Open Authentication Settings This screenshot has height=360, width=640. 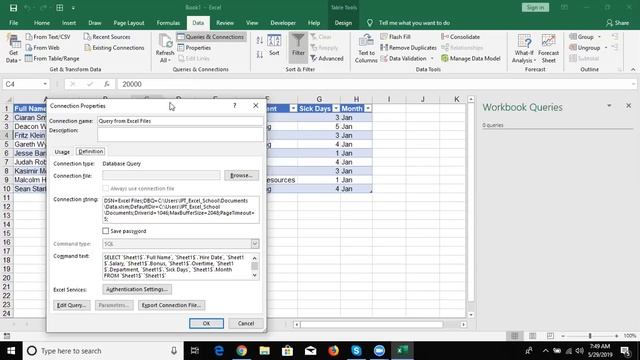point(137,289)
